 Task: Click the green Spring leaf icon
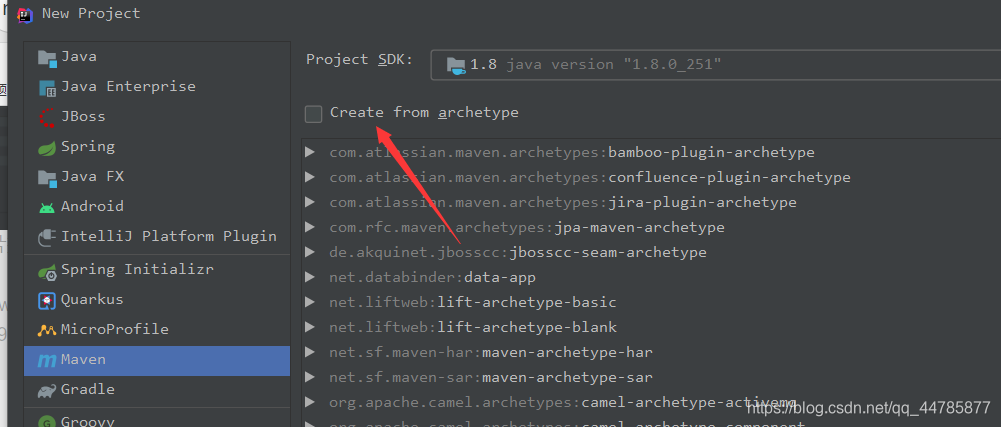coord(47,147)
